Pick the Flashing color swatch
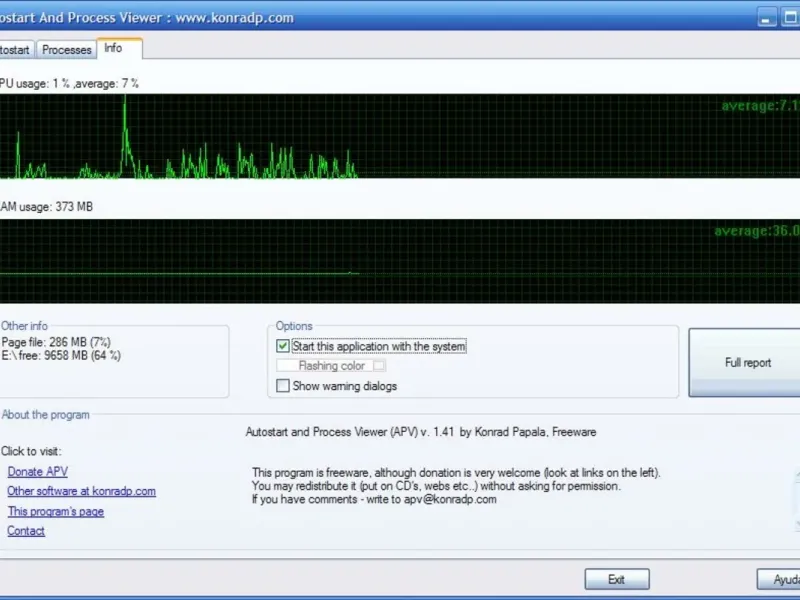The image size is (800, 600). click(x=379, y=365)
